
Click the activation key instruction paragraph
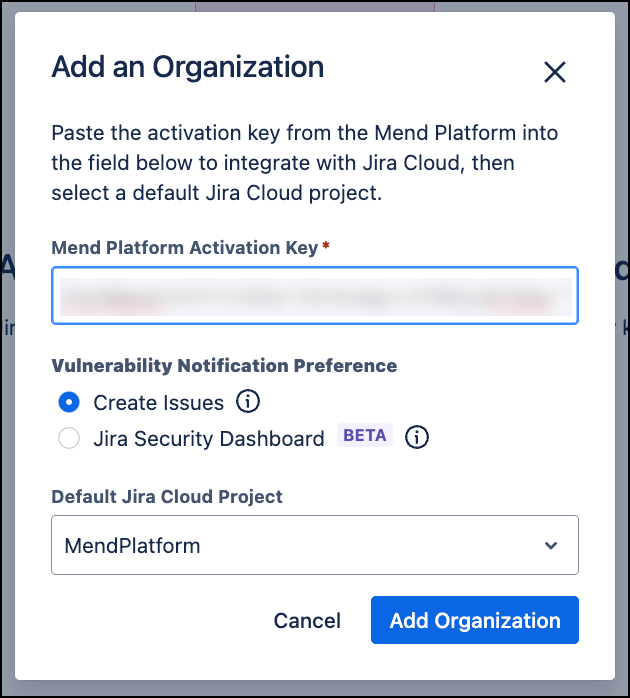[304, 163]
